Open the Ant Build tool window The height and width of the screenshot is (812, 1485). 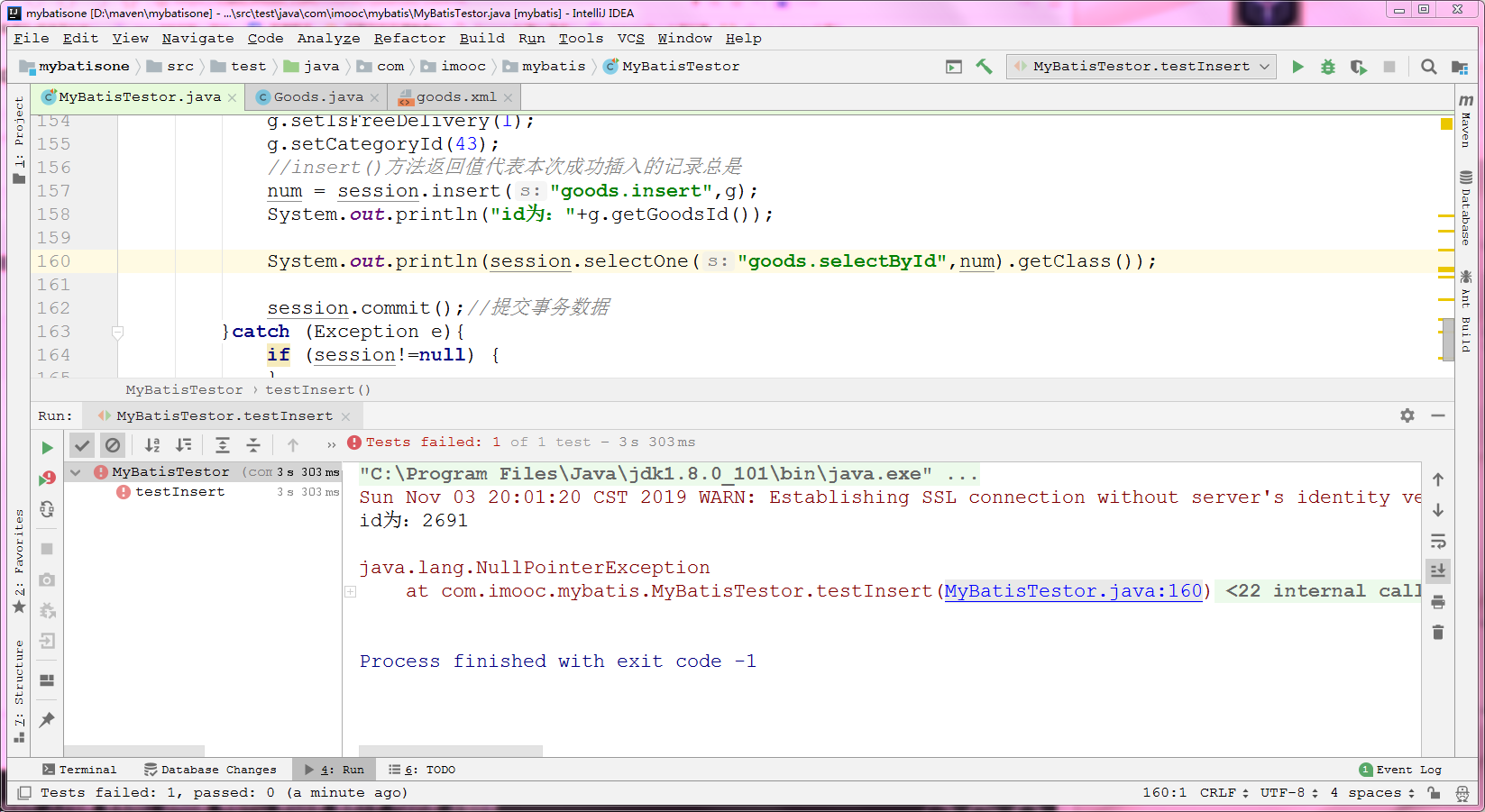point(1466,311)
